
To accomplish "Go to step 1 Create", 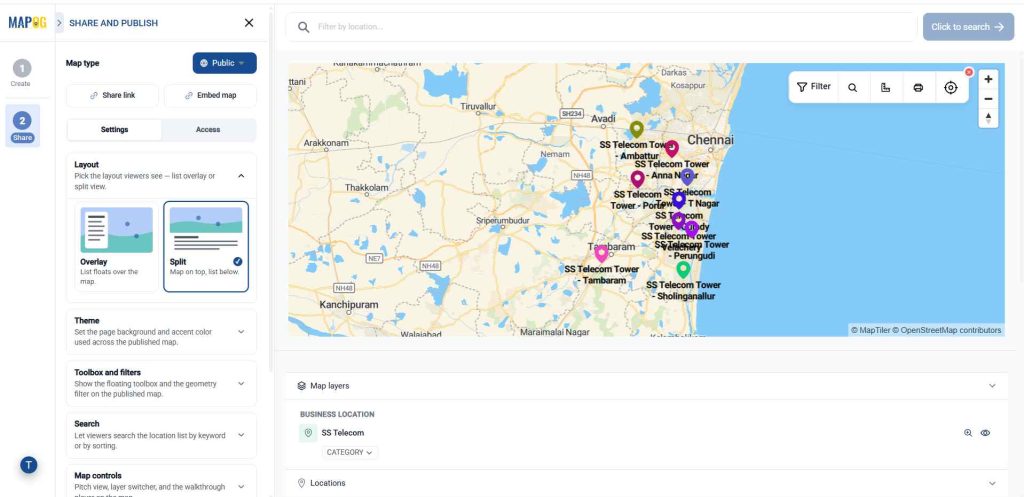I will 22,73.
